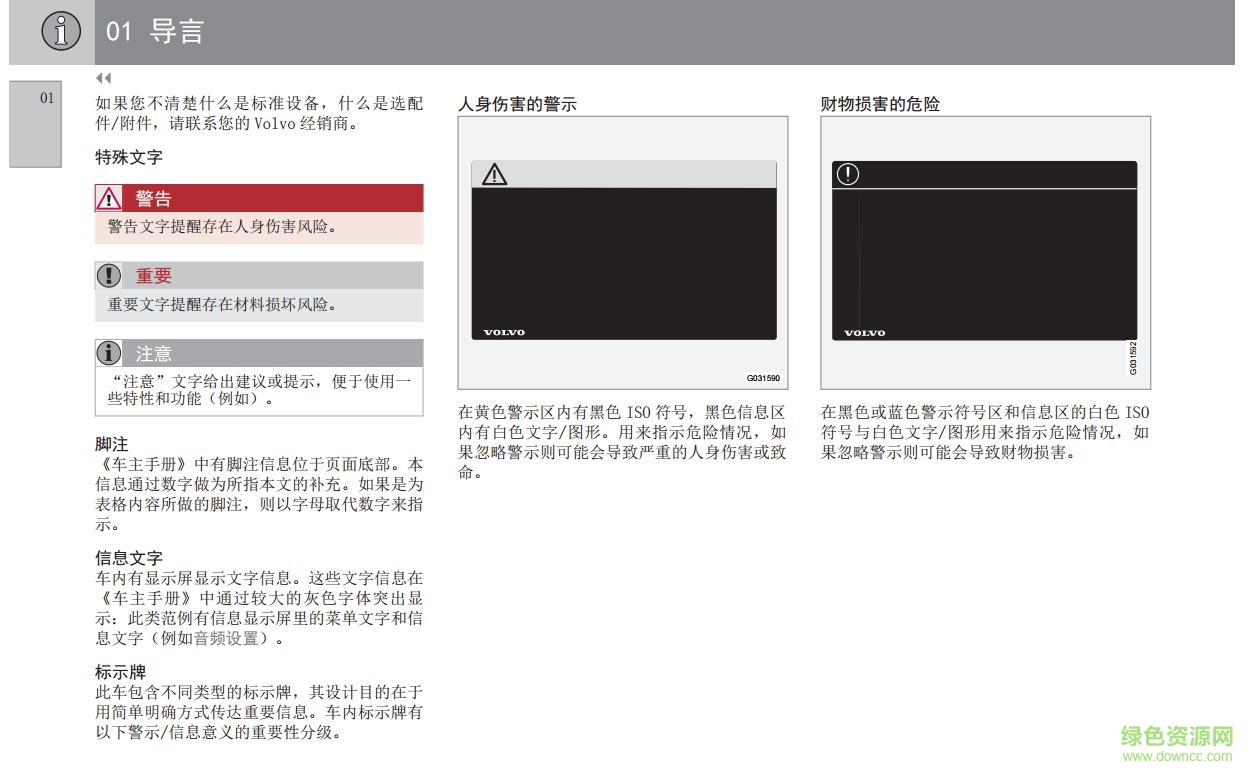Click the circled info icon in the header
The height and width of the screenshot is (775, 1256).
coord(60,31)
